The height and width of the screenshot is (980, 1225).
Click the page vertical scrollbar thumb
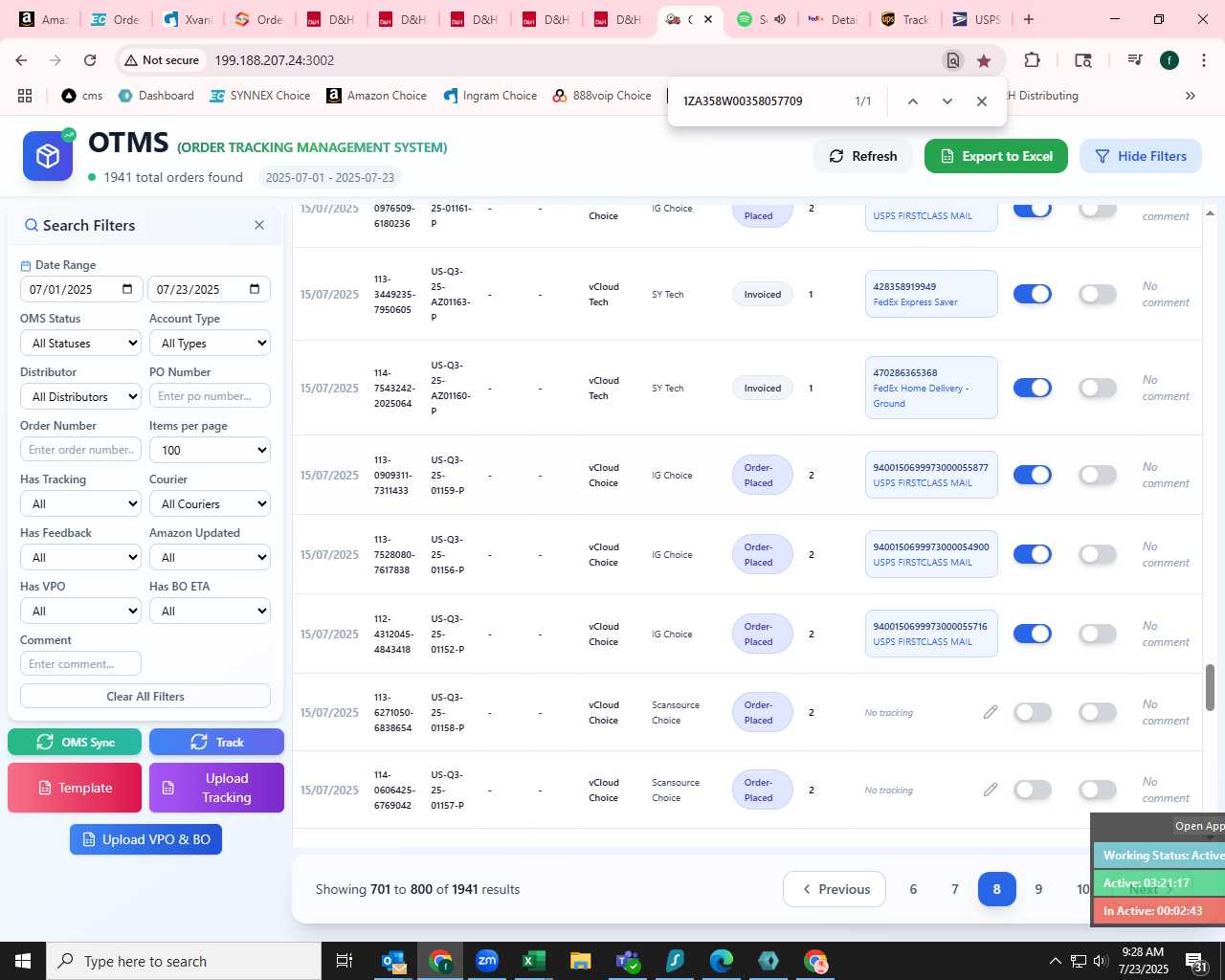1210,687
